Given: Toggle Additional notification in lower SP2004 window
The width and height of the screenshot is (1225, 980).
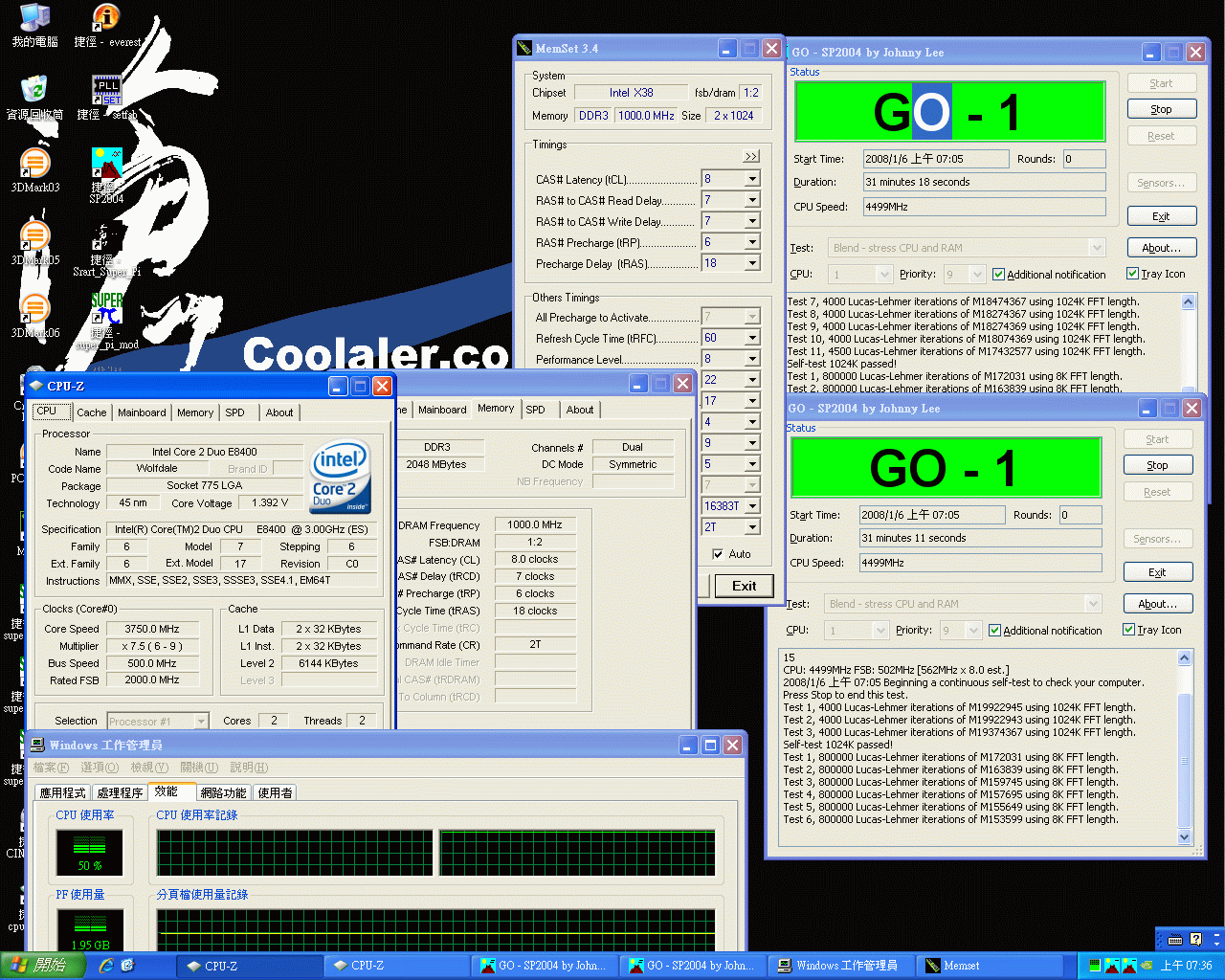Looking at the screenshot, I should pyautogui.click(x=994, y=631).
